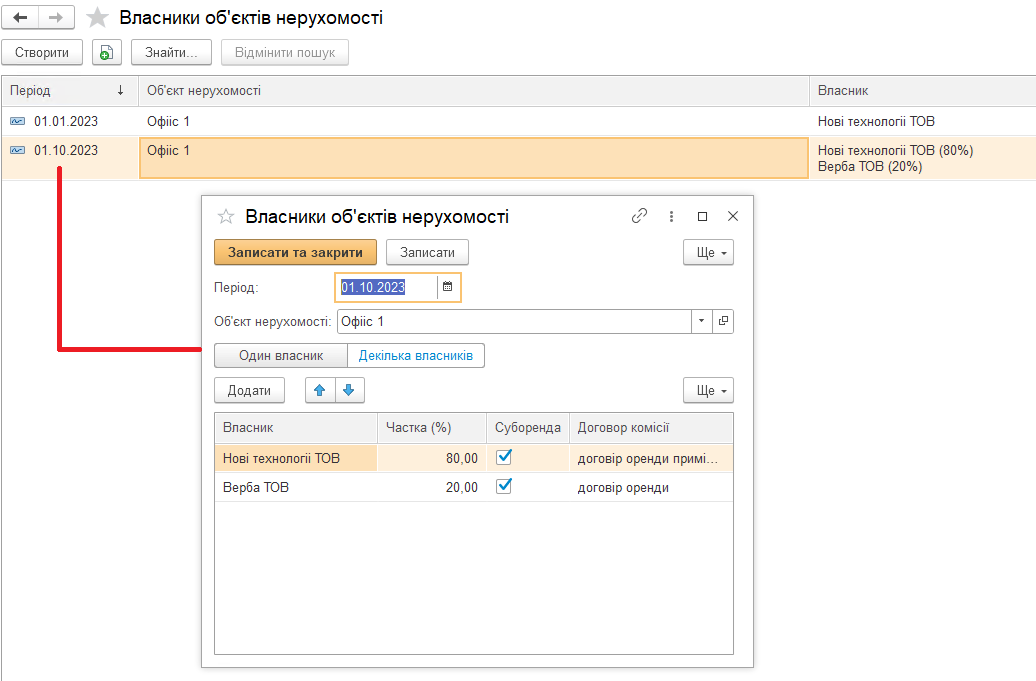Screen dimensions: 1036x681
Task: Click the main list Власник column header
Action: (922, 90)
